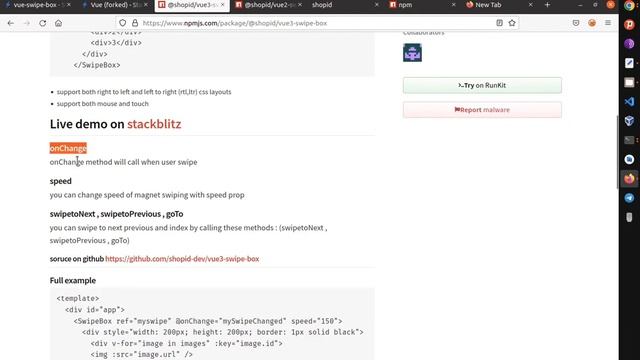The height and width of the screenshot is (360, 640).
Task: Click the Report malware button
Action: pos(482,110)
